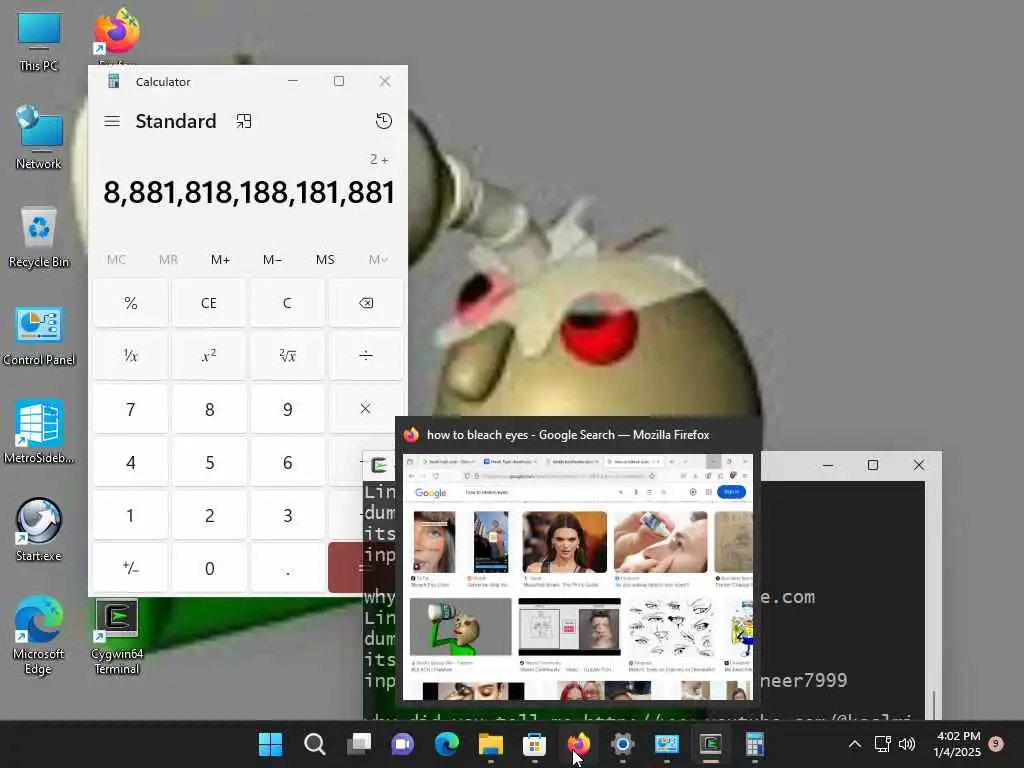Click digit 1 on Calculator
This screenshot has height=768, width=1024.
click(x=131, y=515)
